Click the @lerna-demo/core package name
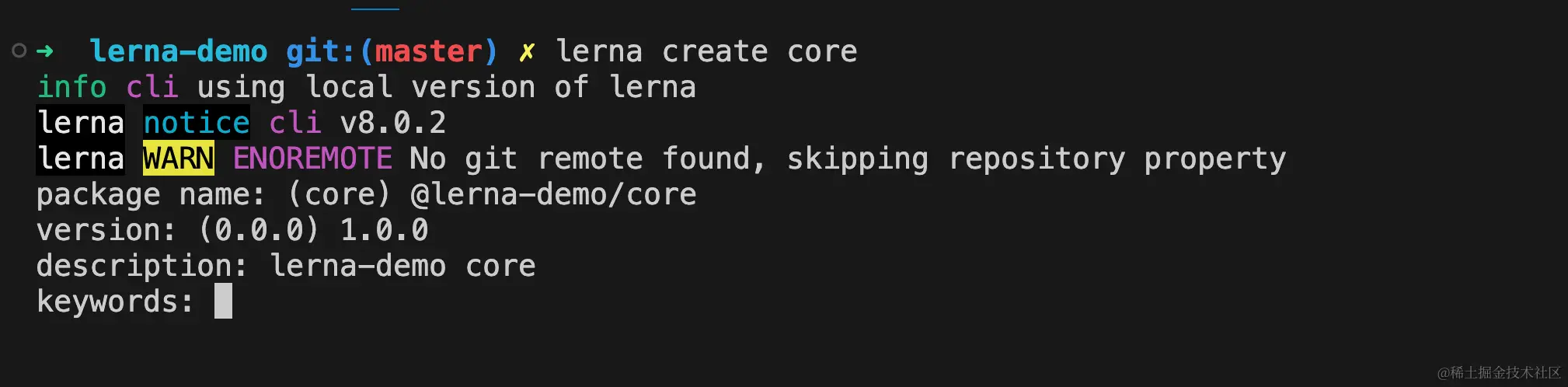Viewport: 1568px width, 387px height. click(x=553, y=194)
